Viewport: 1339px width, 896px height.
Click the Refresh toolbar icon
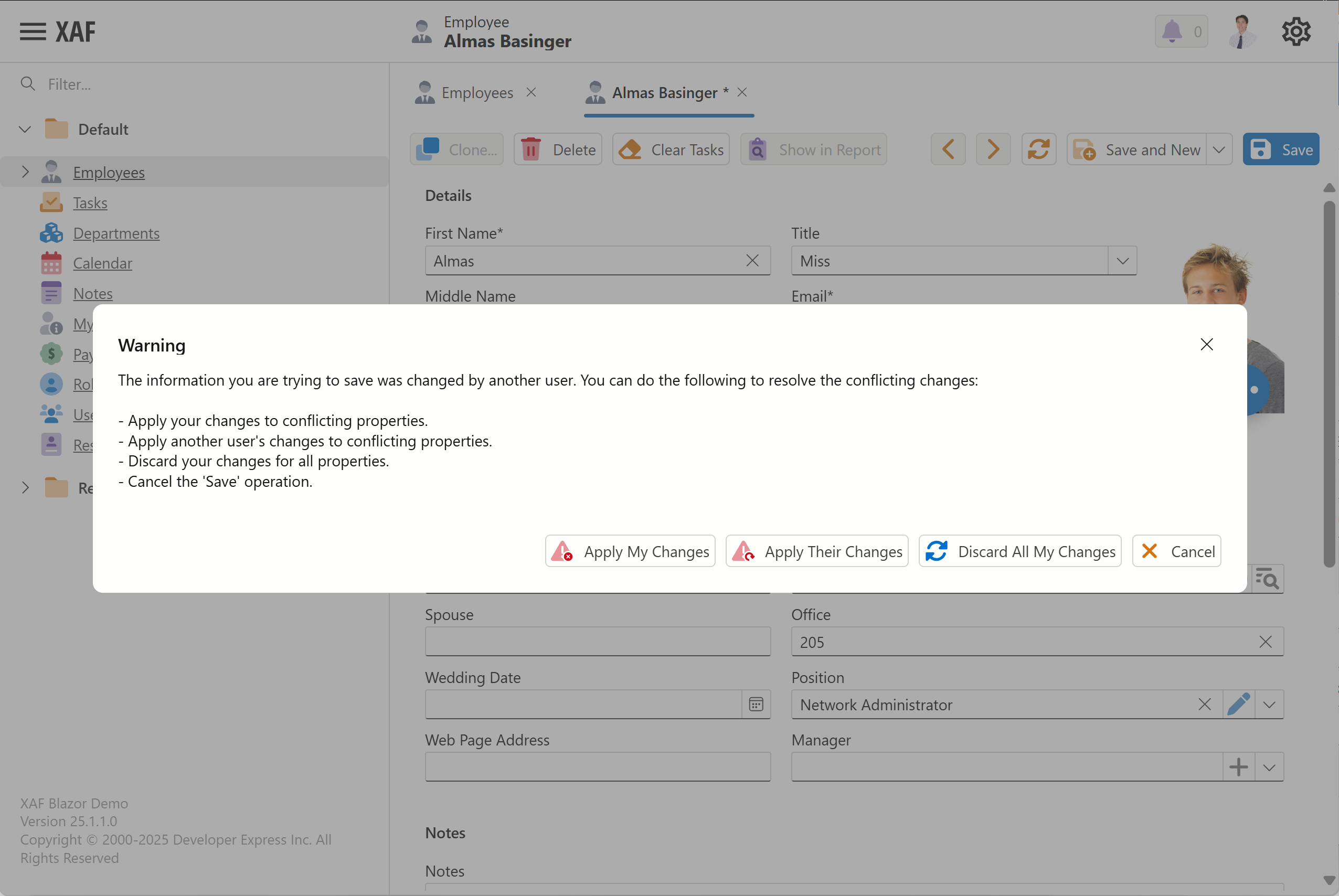(1038, 150)
